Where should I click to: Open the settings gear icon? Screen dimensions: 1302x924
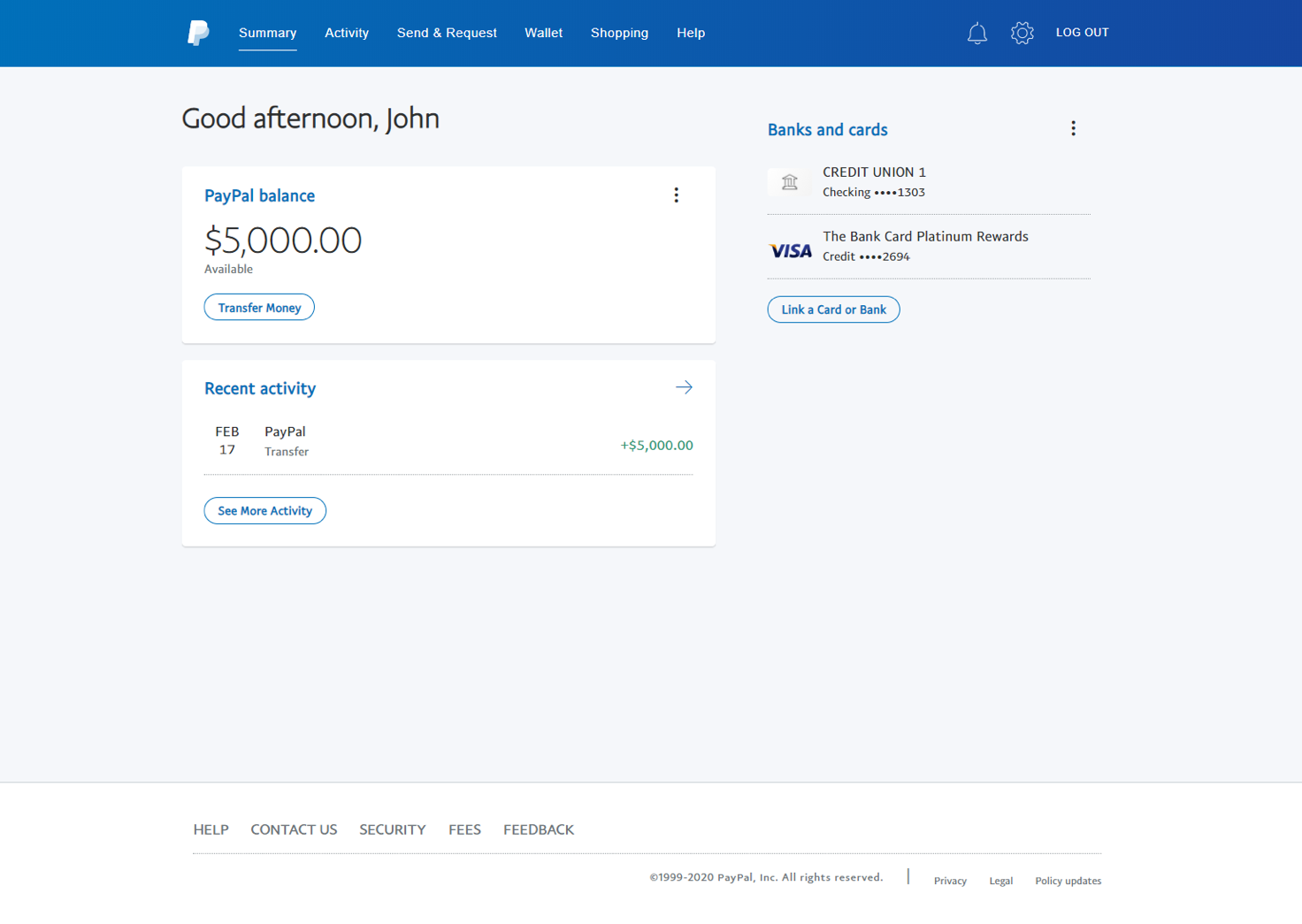pyautogui.click(x=1022, y=34)
